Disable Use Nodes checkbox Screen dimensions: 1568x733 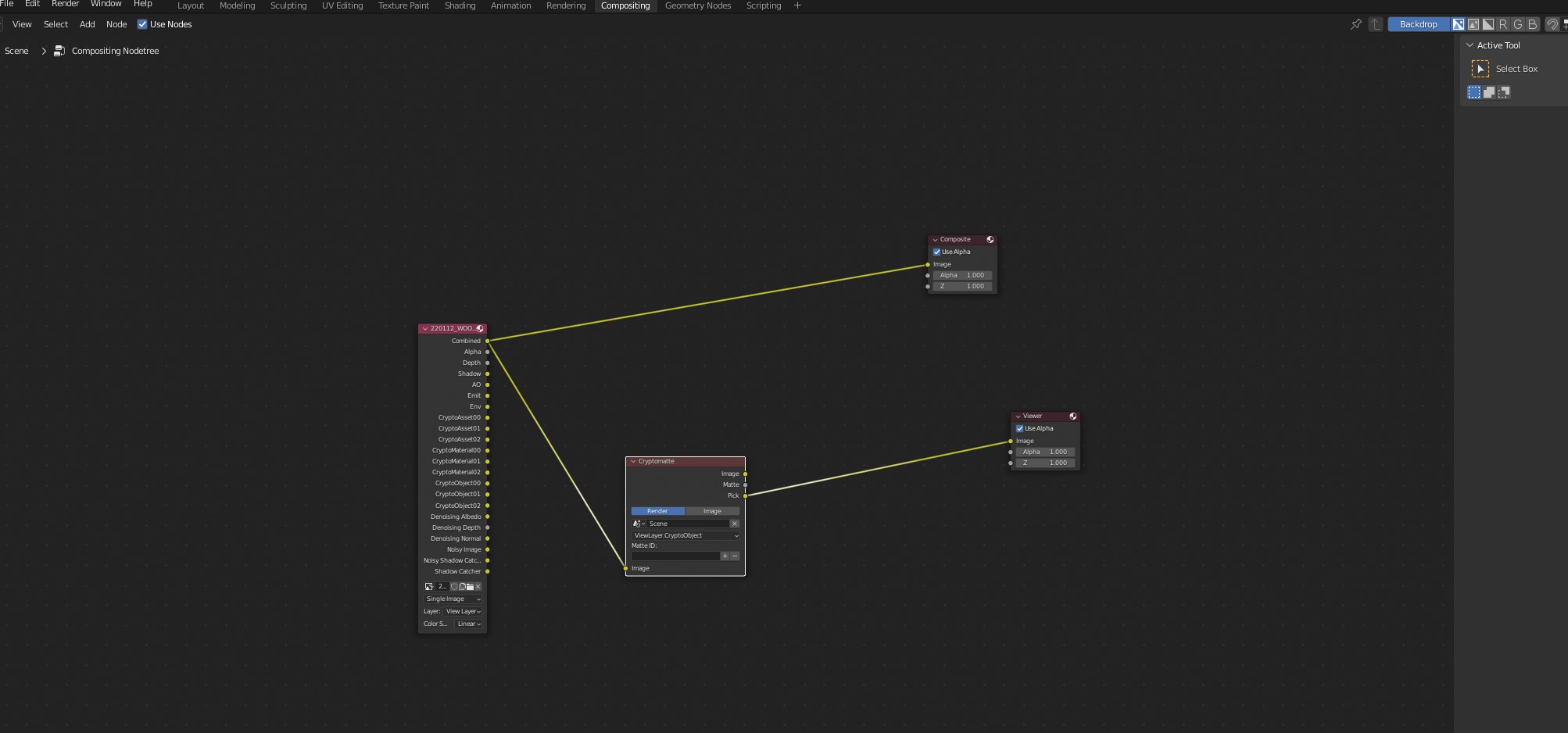click(142, 24)
